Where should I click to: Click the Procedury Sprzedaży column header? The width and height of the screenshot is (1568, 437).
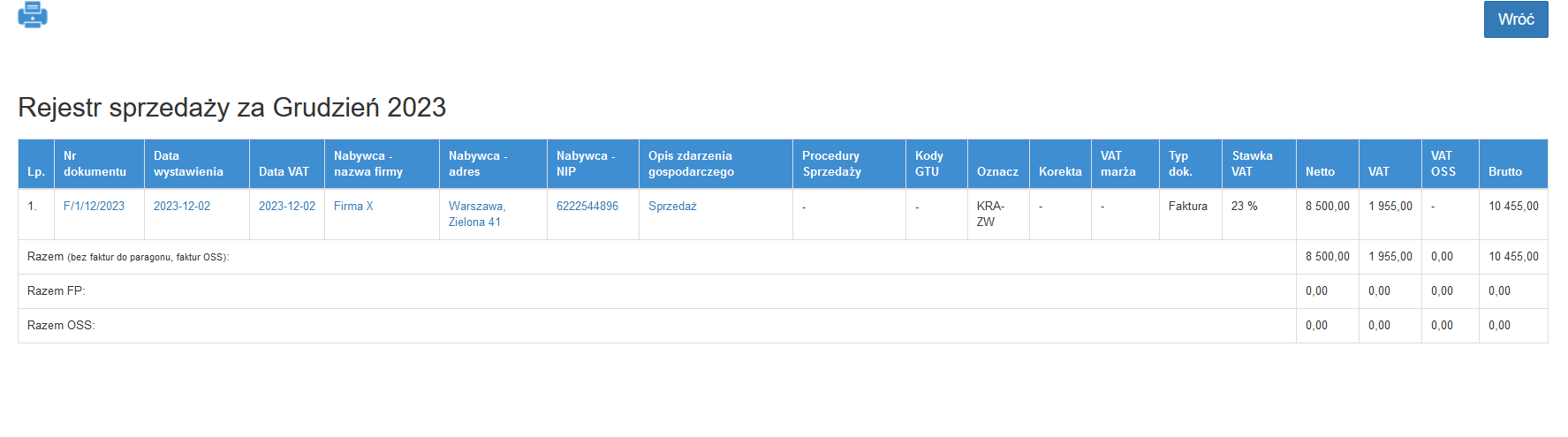point(831,163)
